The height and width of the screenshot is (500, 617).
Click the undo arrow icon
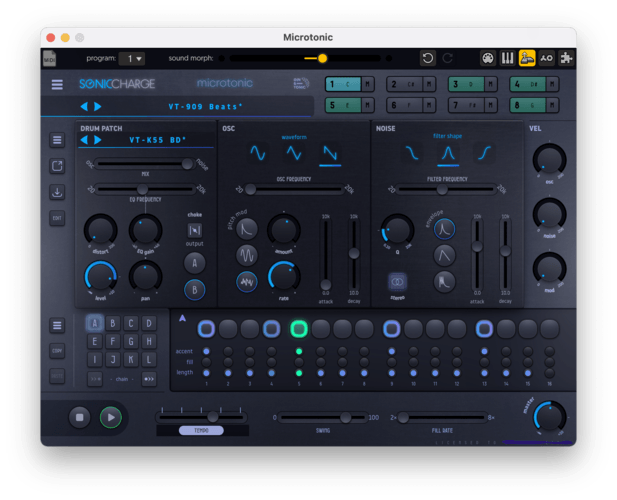428,58
